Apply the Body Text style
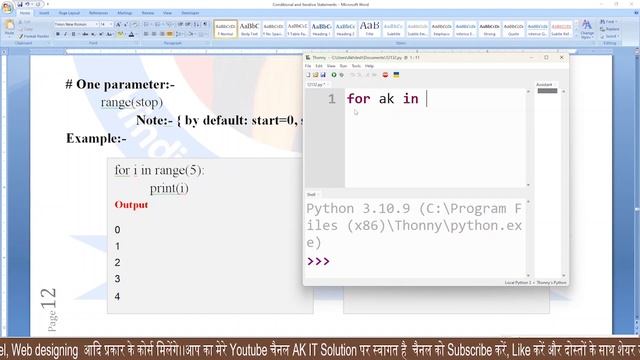640x360 pixels. pyautogui.click(x=249, y=29)
